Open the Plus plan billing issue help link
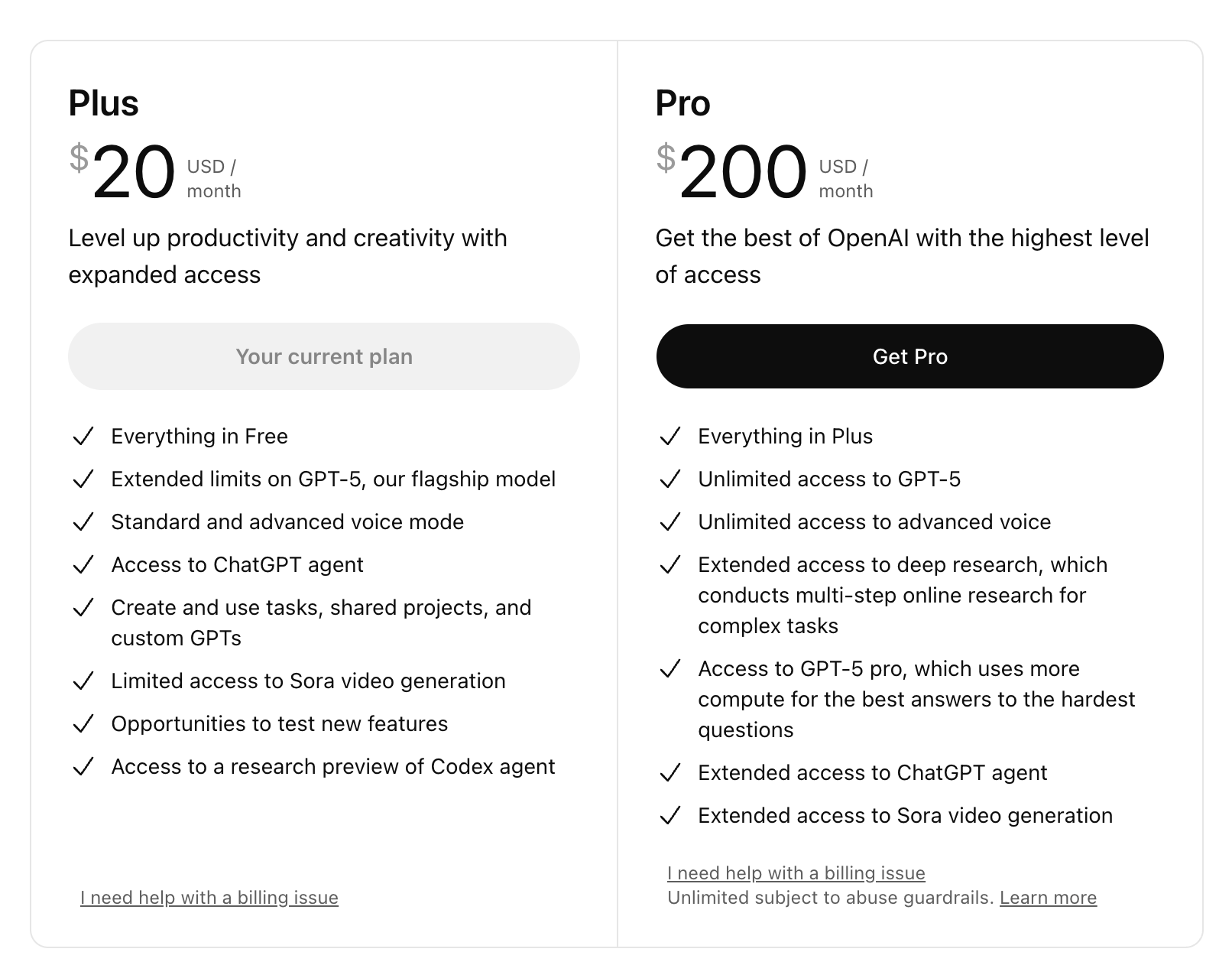1232x965 pixels. 209,898
